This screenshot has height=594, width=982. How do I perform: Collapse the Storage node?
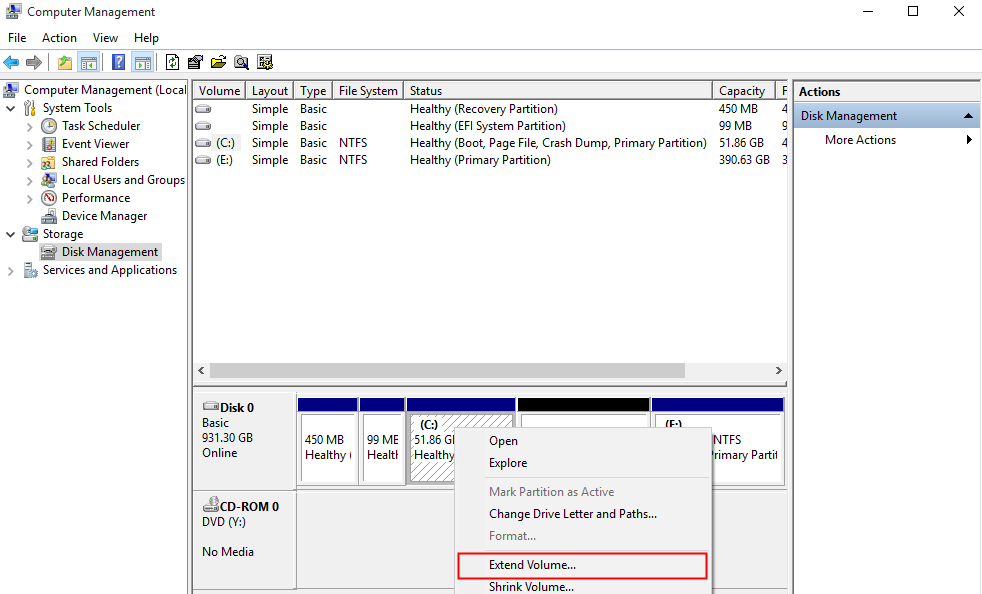[10, 233]
